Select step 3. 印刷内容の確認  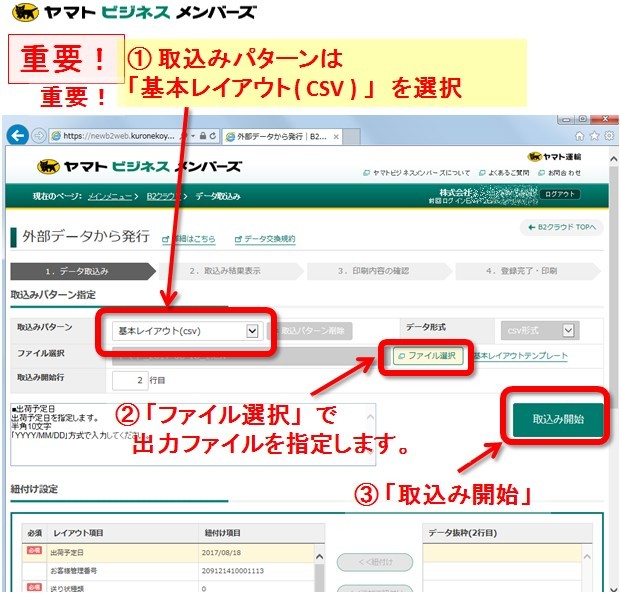[x=380, y=271]
